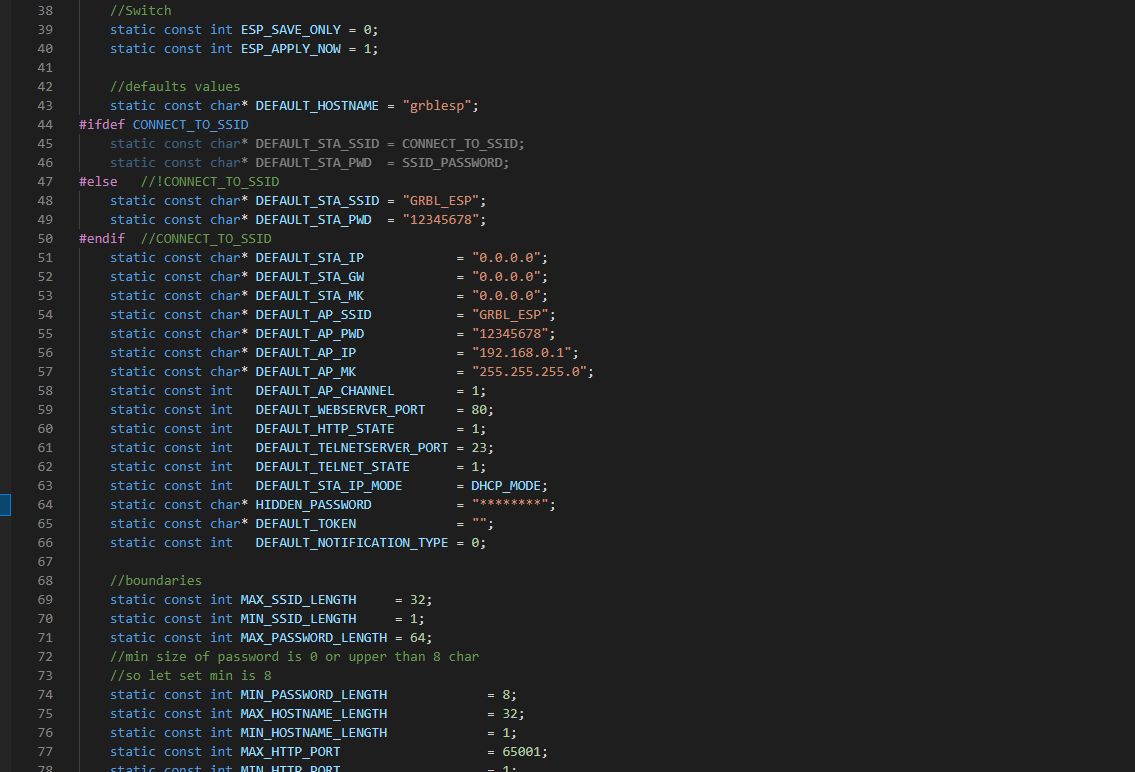Place cursor in the //Switch comment
The image size is (1135, 772).
tap(138, 10)
